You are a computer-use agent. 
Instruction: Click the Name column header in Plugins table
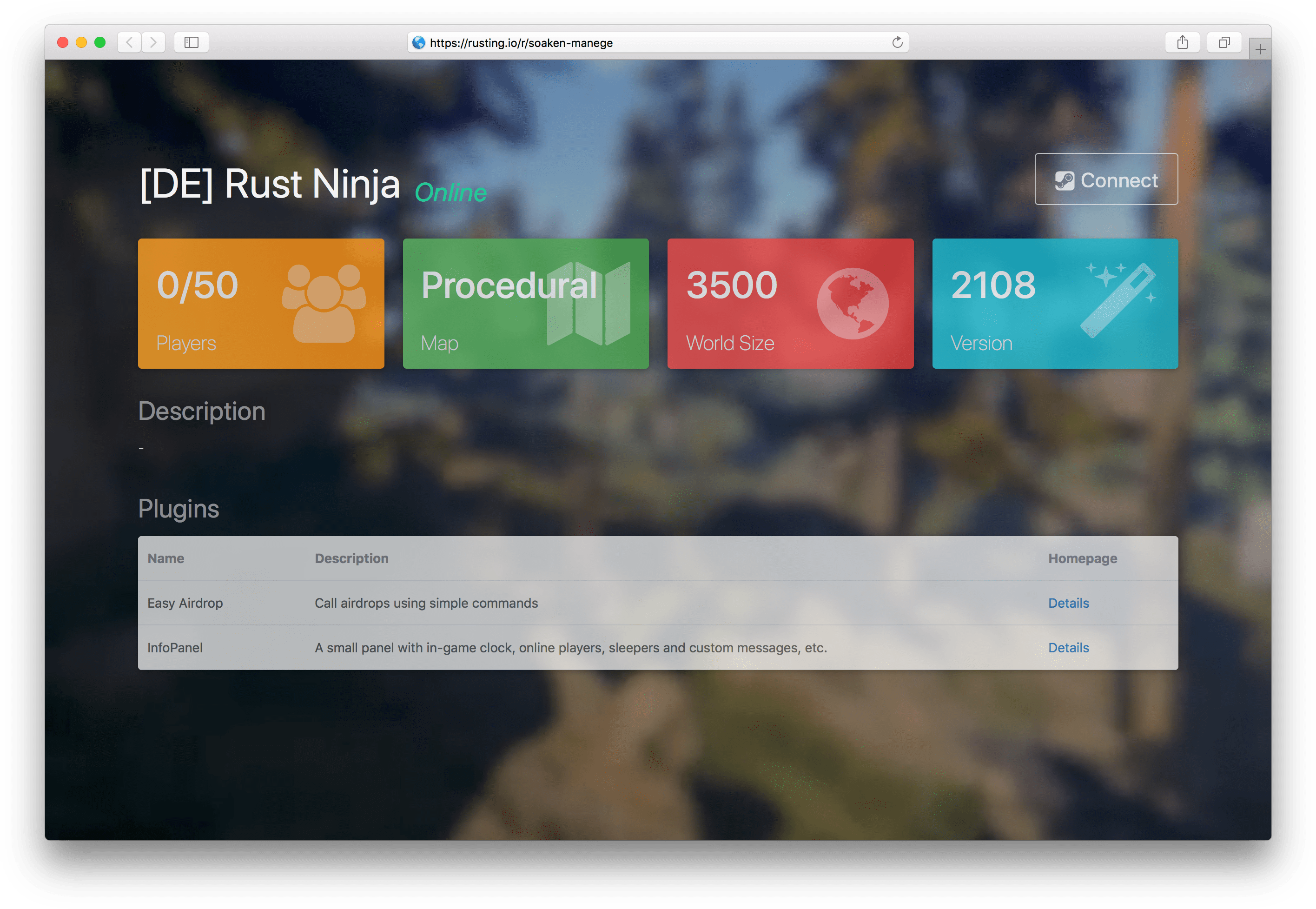[x=165, y=558]
